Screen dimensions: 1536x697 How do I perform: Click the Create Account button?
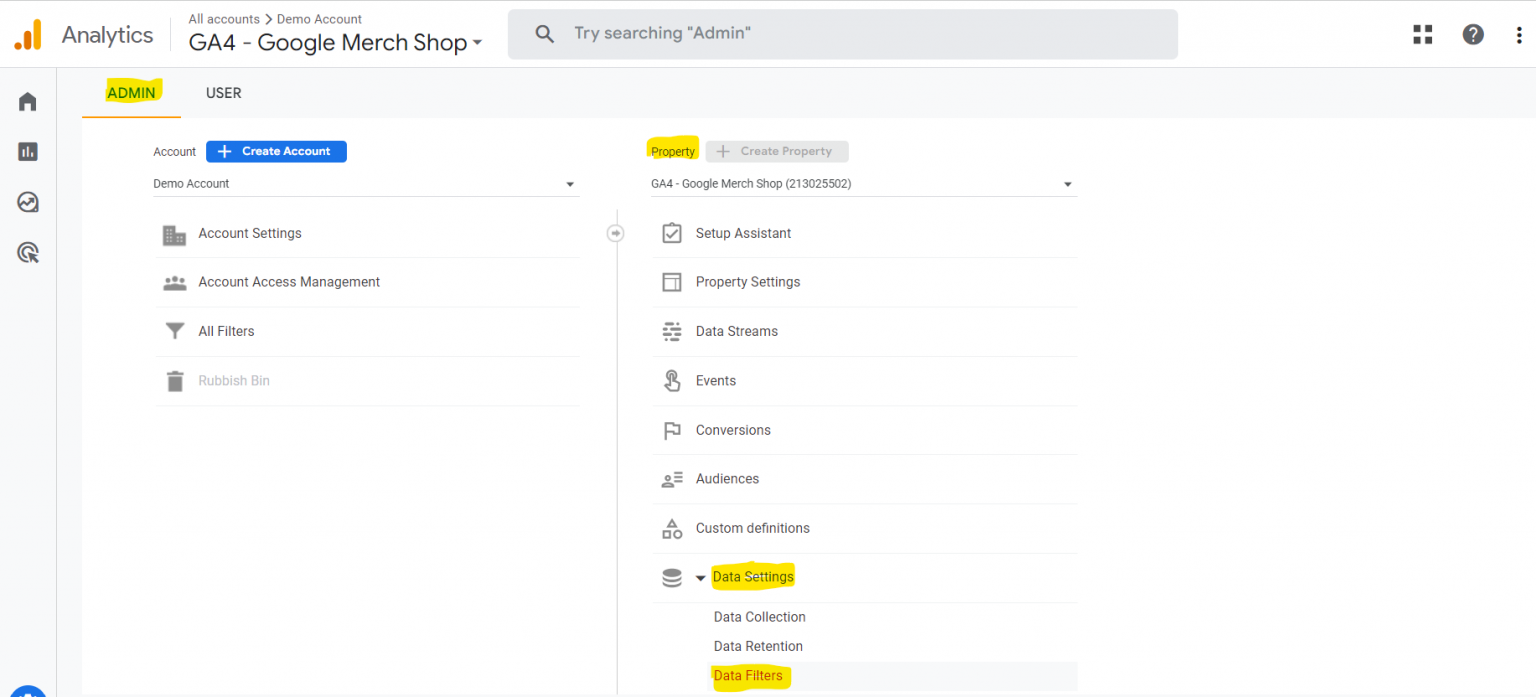[276, 151]
